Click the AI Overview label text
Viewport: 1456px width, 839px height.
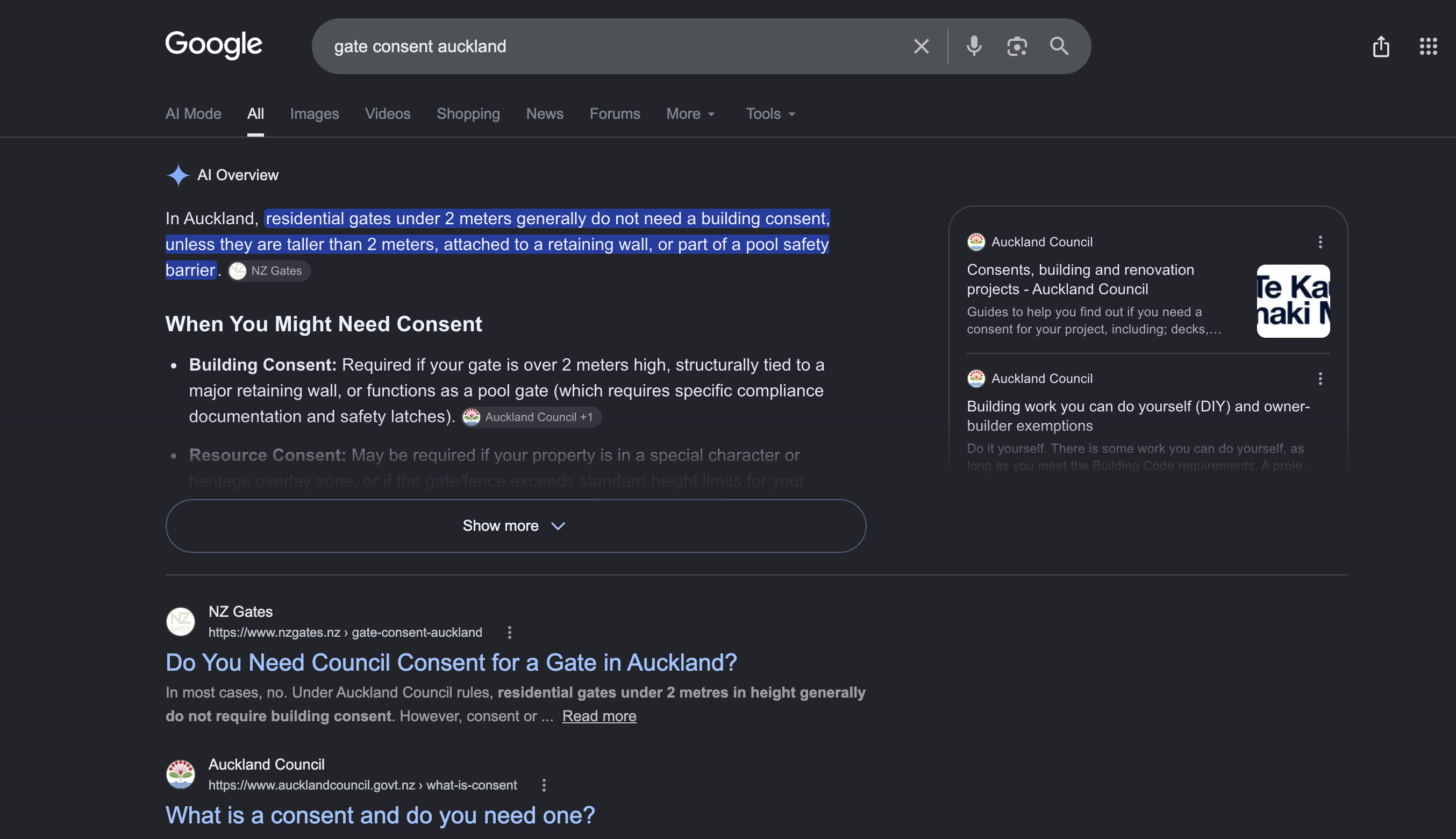(238, 175)
